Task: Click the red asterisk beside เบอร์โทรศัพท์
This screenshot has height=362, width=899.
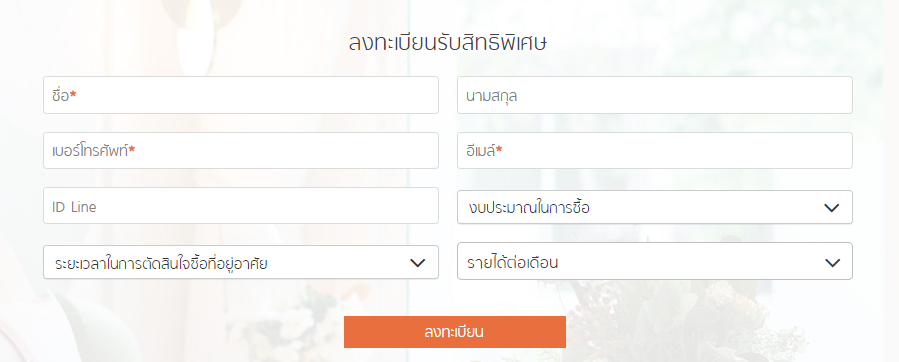Action: [132, 150]
